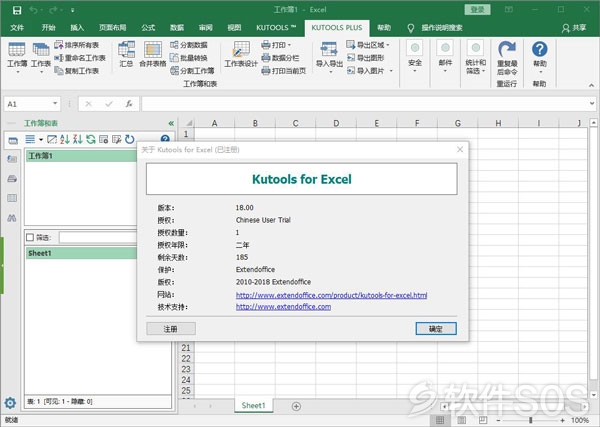Screen dimensions: 600x427
Task: Click the 共享 share button
Action: [574, 28]
